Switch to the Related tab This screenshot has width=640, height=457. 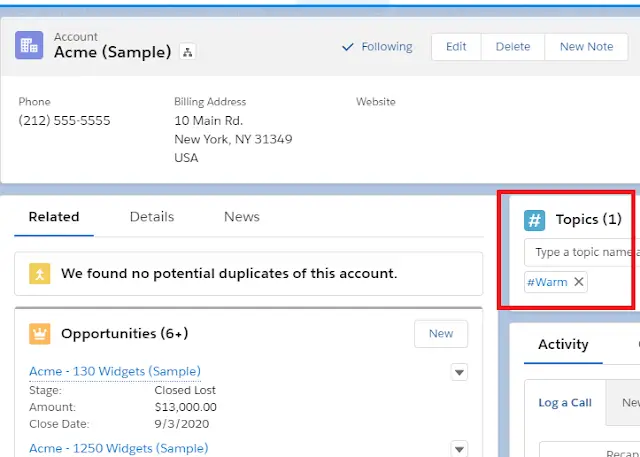pos(54,217)
